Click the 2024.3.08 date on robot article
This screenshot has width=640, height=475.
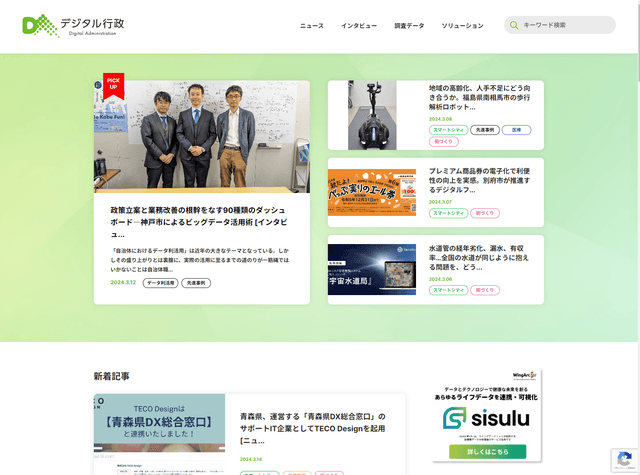pos(440,119)
